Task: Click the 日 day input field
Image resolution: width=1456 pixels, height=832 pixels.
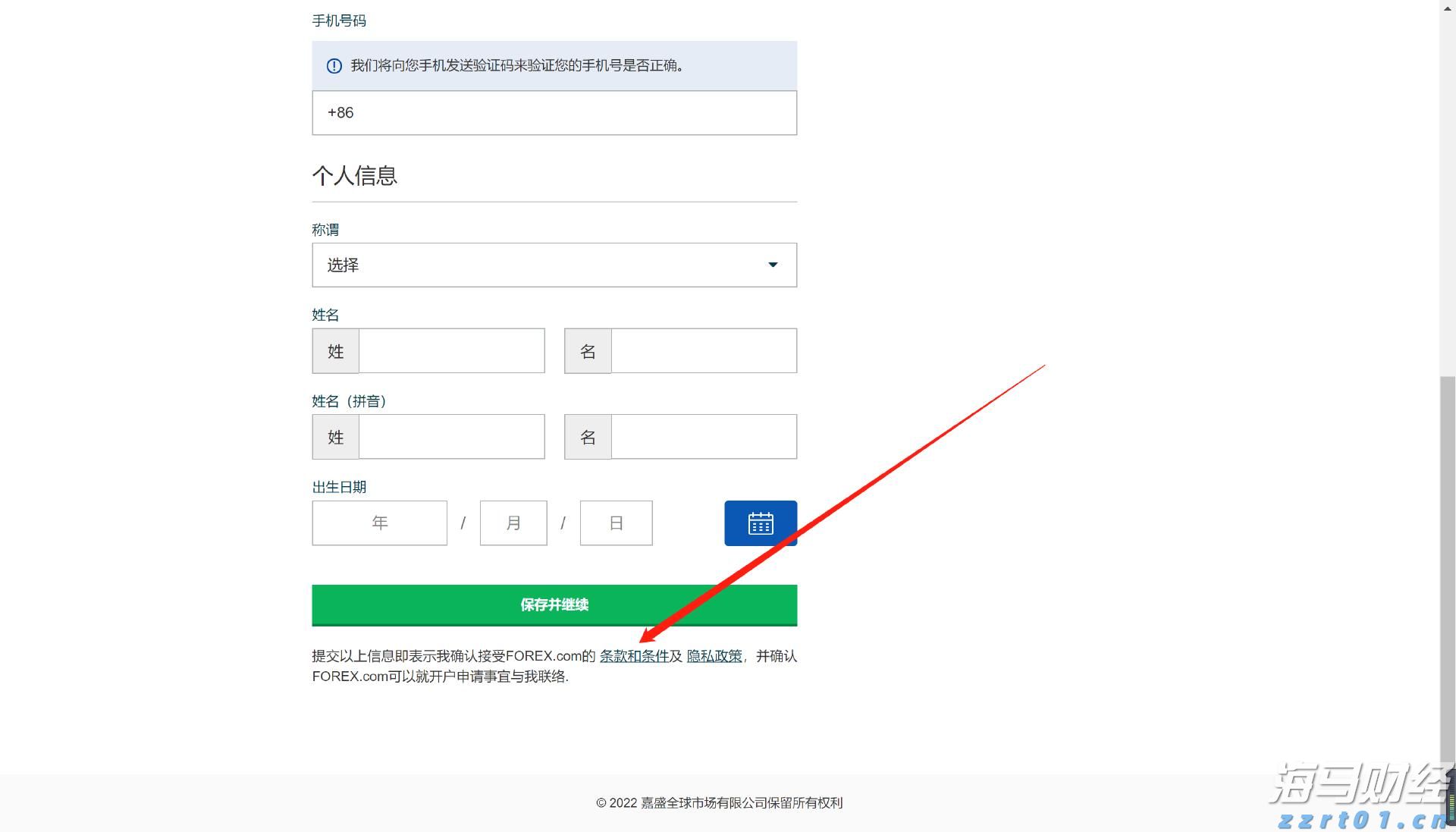Action: 616,523
